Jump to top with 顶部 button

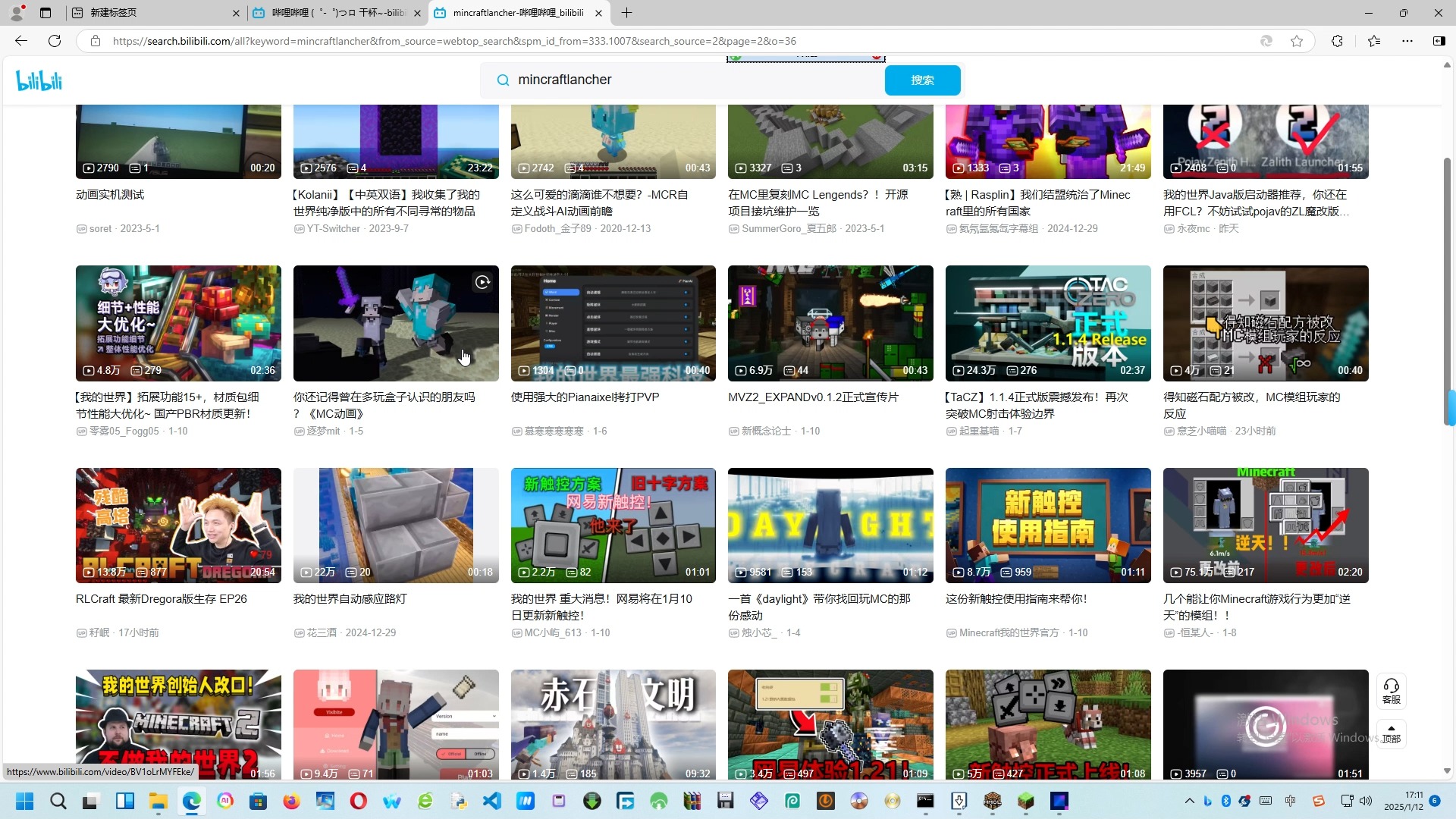[1392, 734]
